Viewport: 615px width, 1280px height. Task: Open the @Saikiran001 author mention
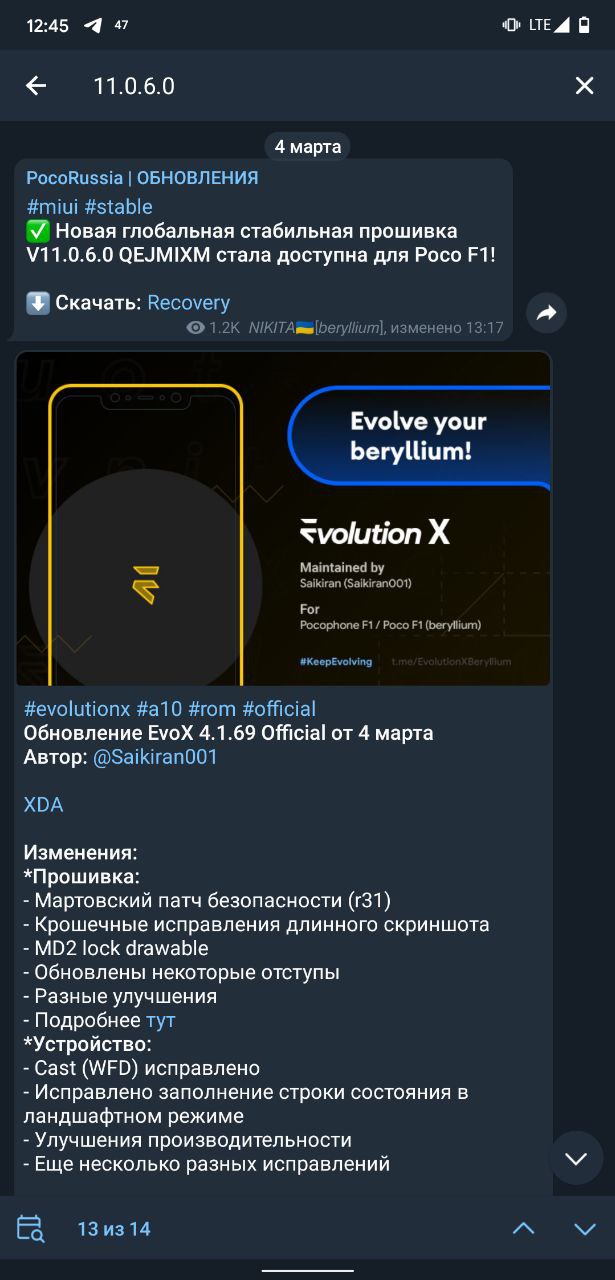click(x=155, y=757)
